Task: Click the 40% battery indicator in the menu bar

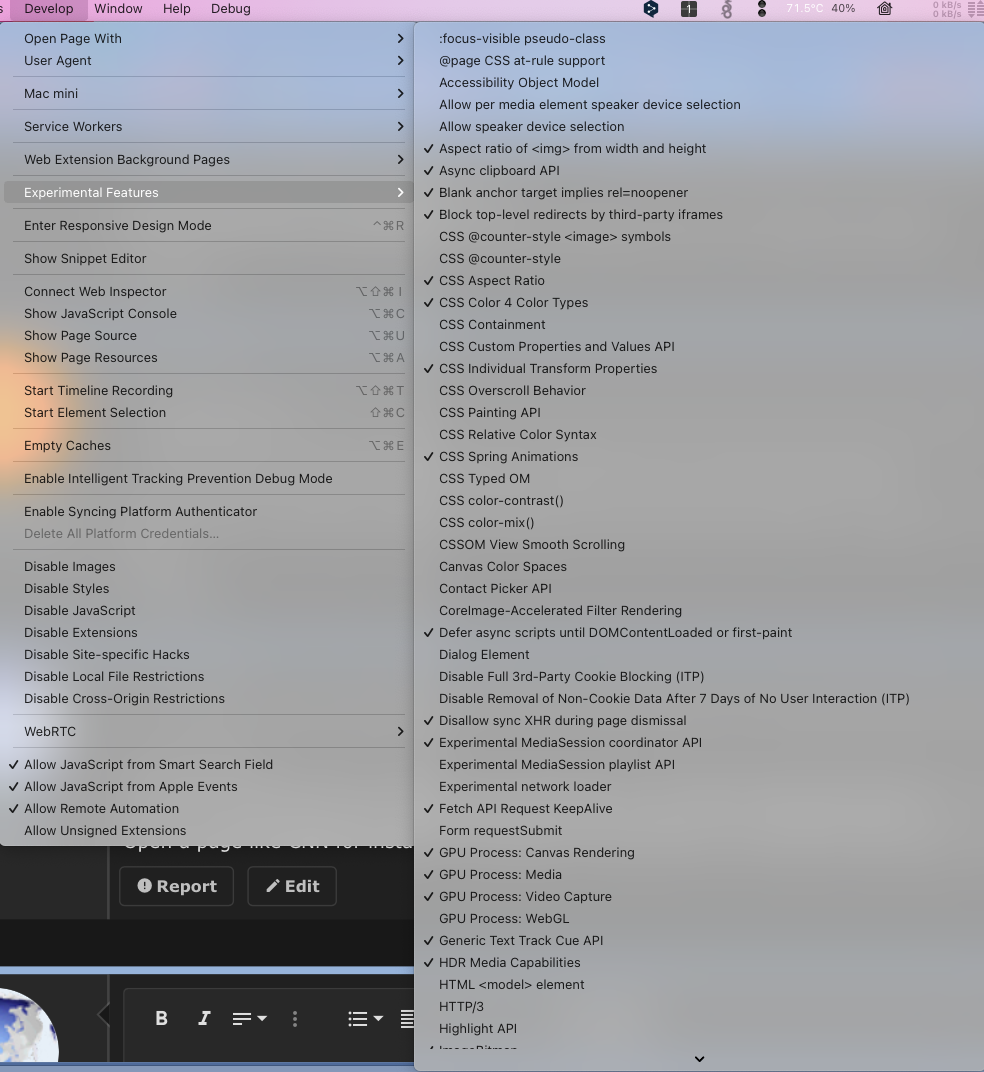Action: pos(842,9)
